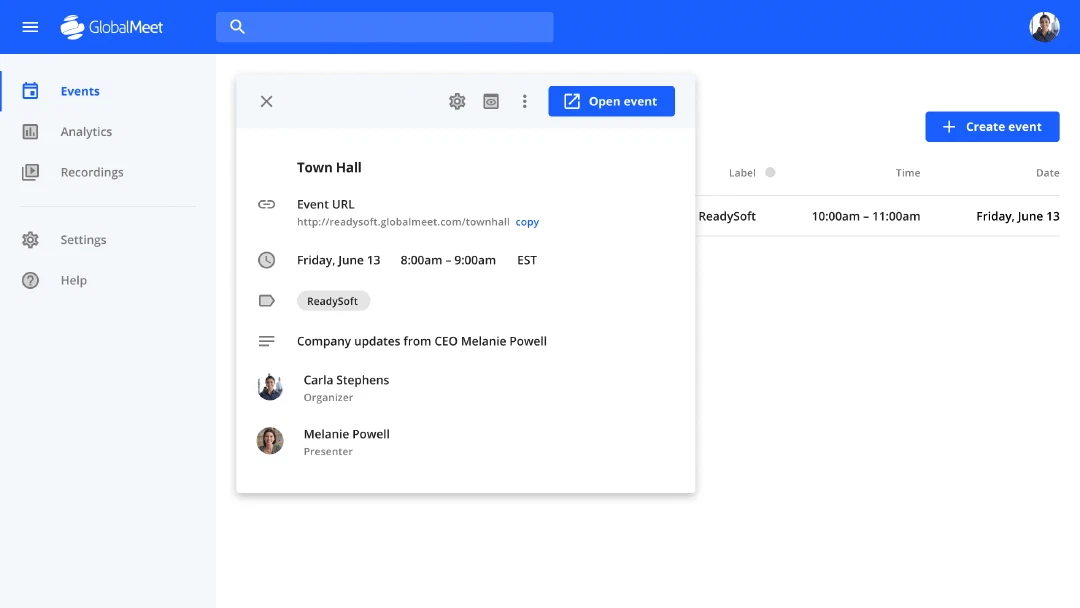Click the gray dot next to Label
This screenshot has height=608, width=1080.
[770, 172]
